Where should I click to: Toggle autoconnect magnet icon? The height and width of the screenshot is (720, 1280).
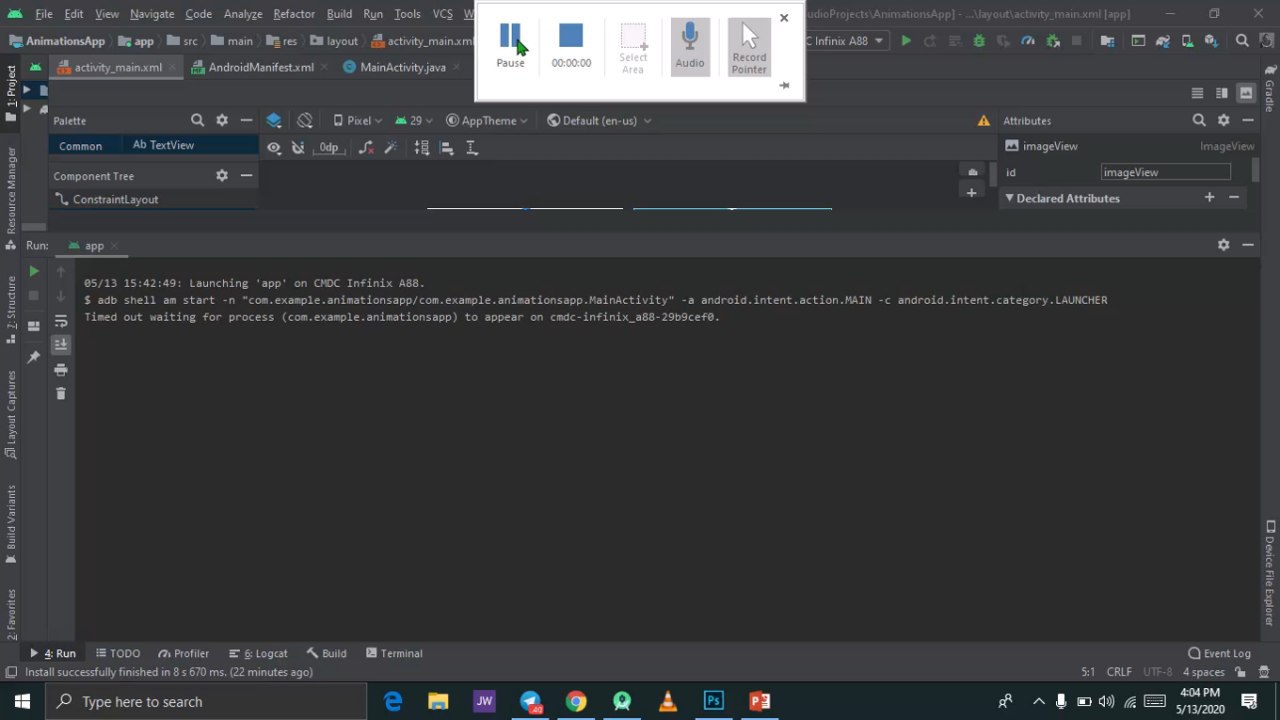tap(298, 148)
